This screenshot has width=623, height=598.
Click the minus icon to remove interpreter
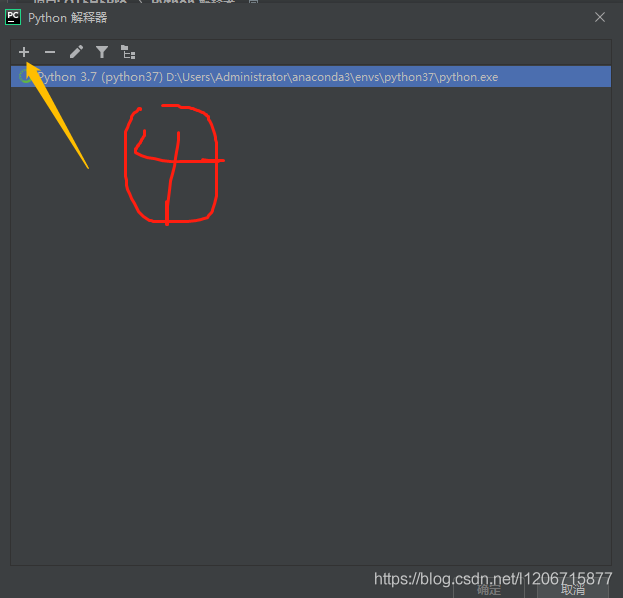point(50,52)
